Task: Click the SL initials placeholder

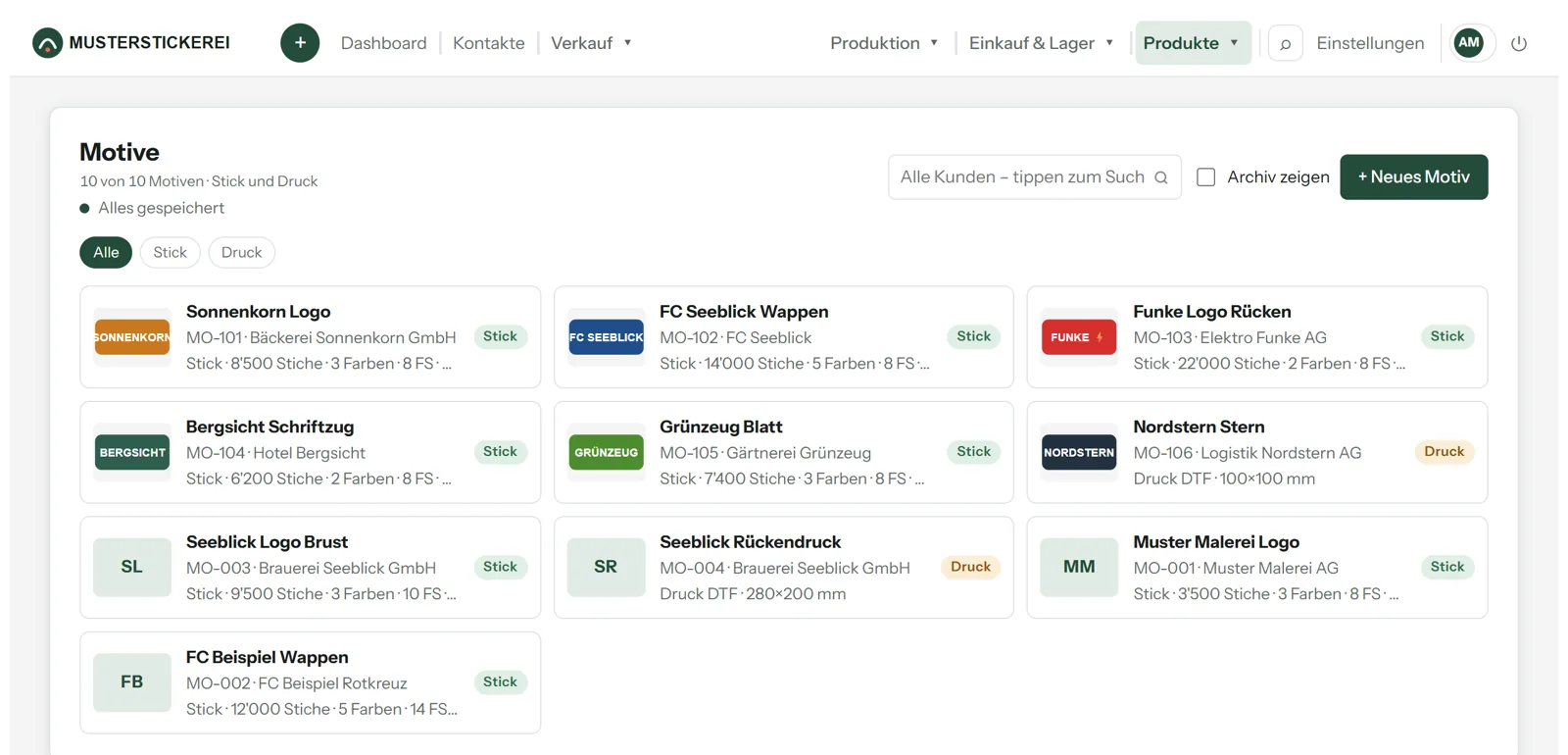Action: coord(132,567)
